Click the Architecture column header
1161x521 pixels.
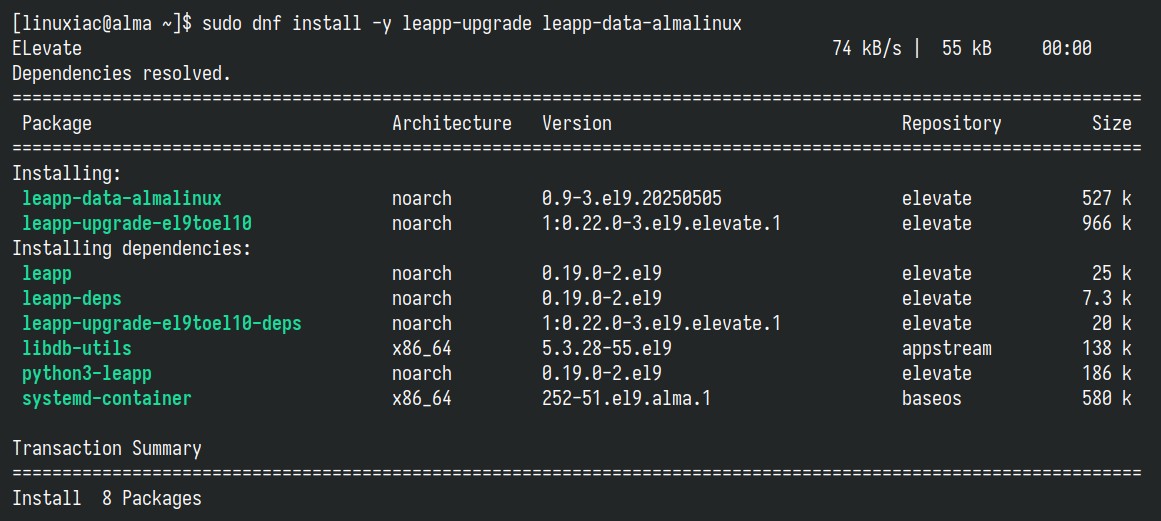452,123
